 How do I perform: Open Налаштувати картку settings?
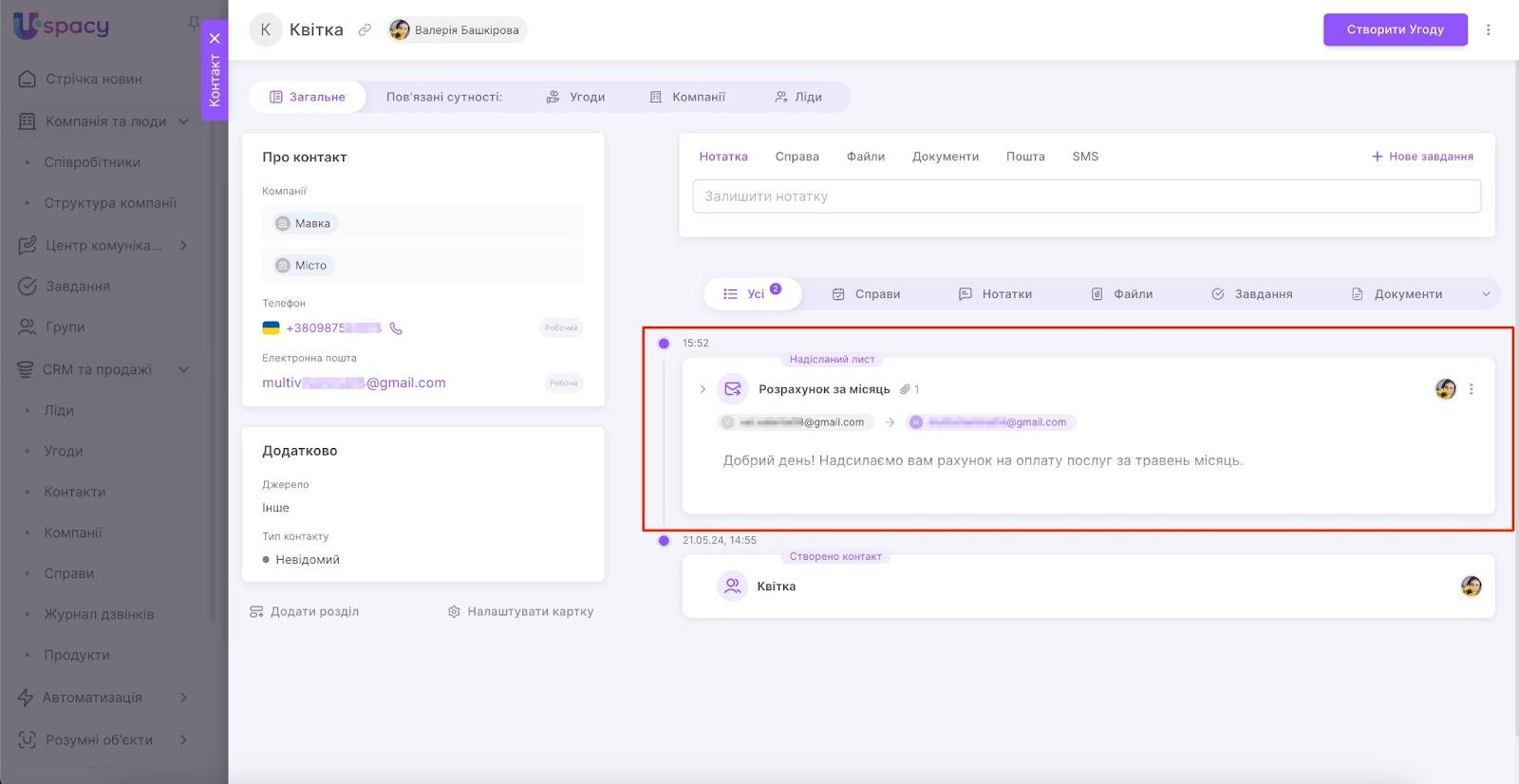point(520,612)
